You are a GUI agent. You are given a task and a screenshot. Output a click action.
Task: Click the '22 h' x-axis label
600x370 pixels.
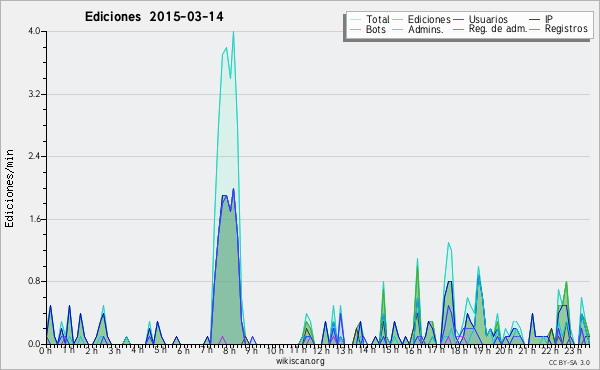(x=550, y=351)
